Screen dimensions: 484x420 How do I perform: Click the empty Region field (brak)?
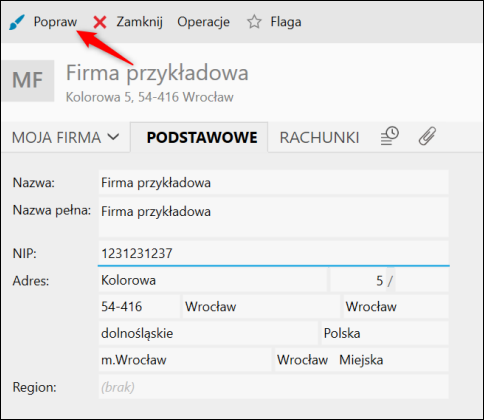pos(273,387)
